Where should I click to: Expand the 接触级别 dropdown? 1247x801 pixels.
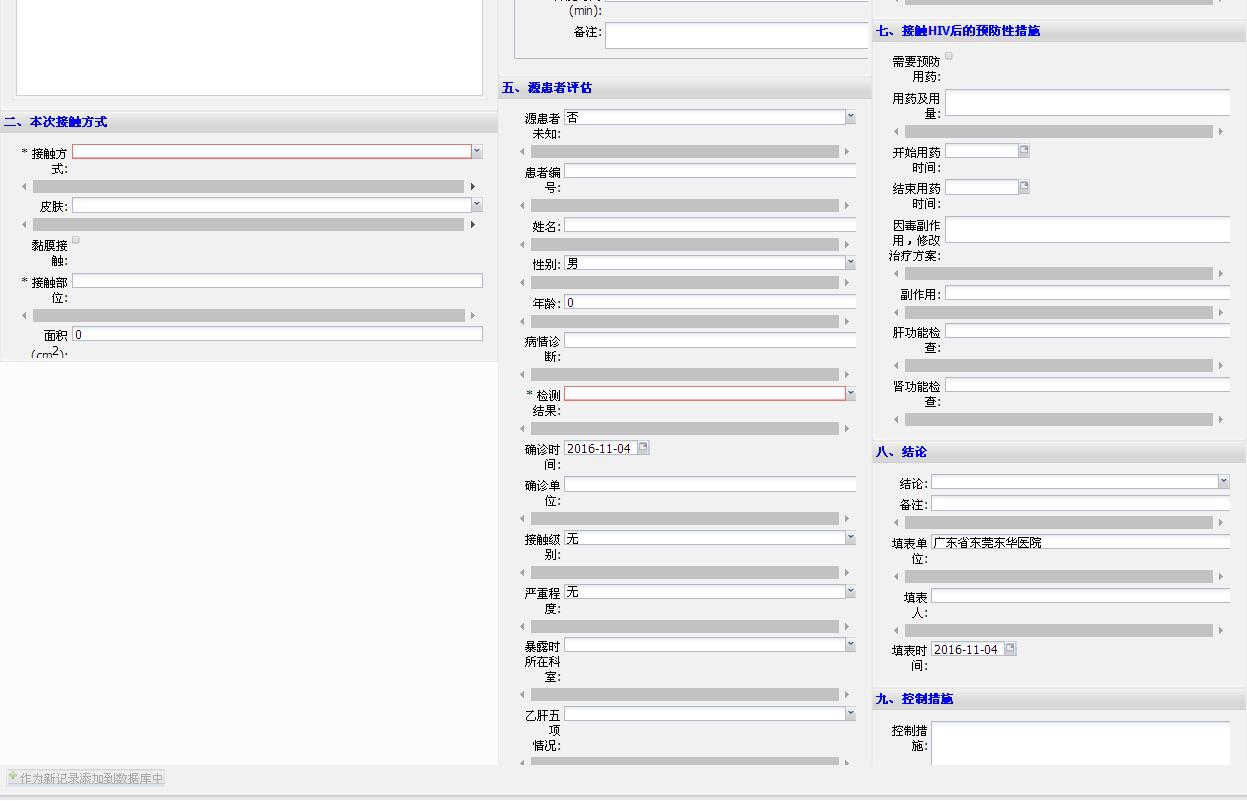click(x=851, y=538)
